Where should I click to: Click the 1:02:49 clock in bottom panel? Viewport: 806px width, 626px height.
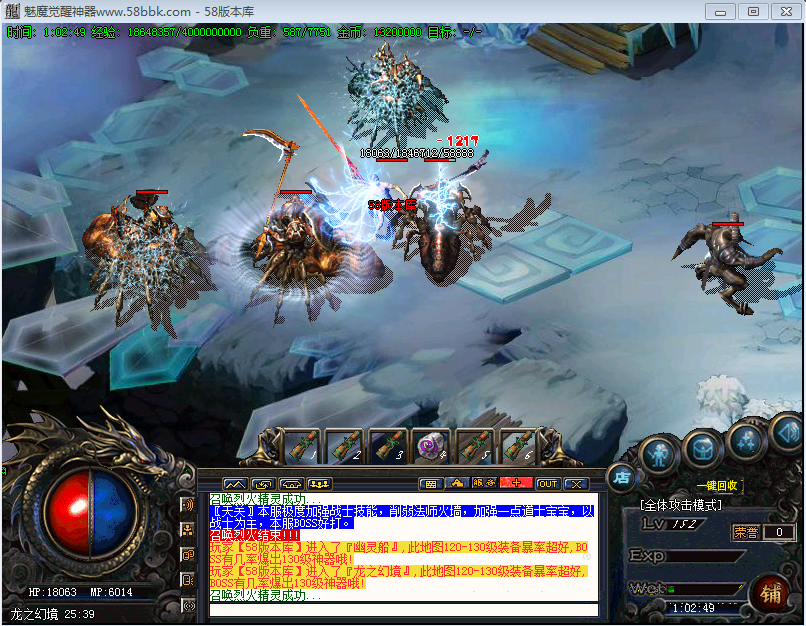(693, 608)
